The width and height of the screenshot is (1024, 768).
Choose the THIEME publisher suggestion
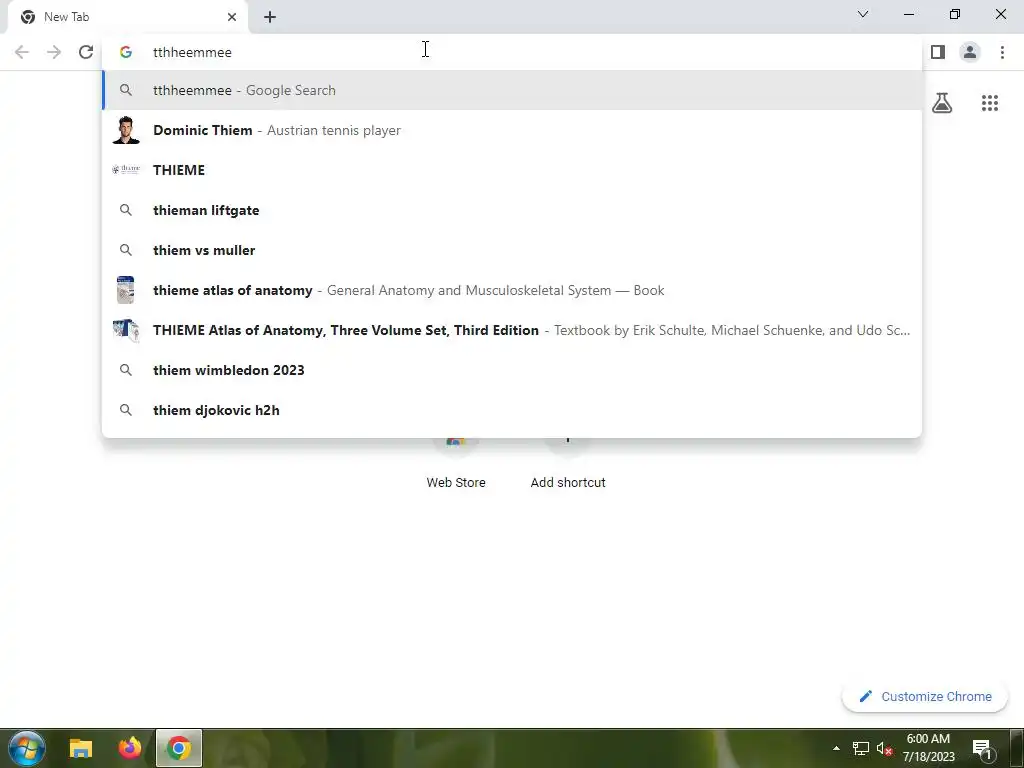point(512,170)
